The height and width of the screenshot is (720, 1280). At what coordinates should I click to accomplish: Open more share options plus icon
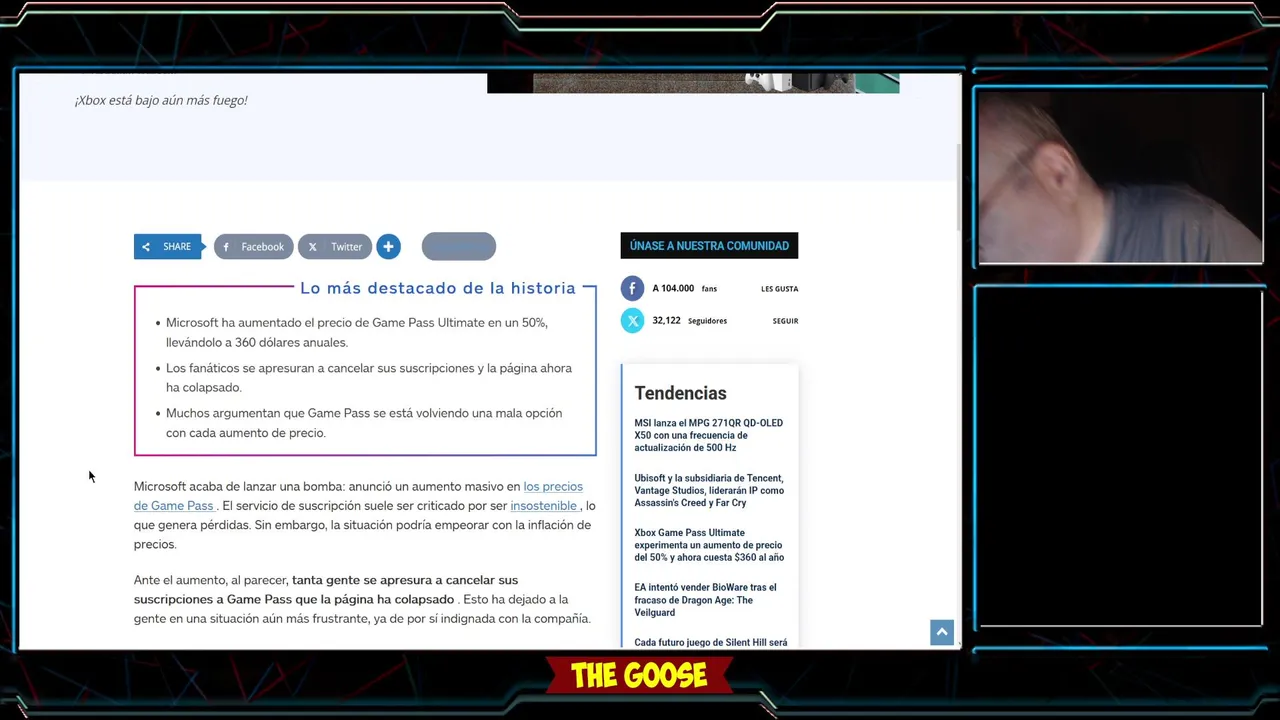(388, 246)
